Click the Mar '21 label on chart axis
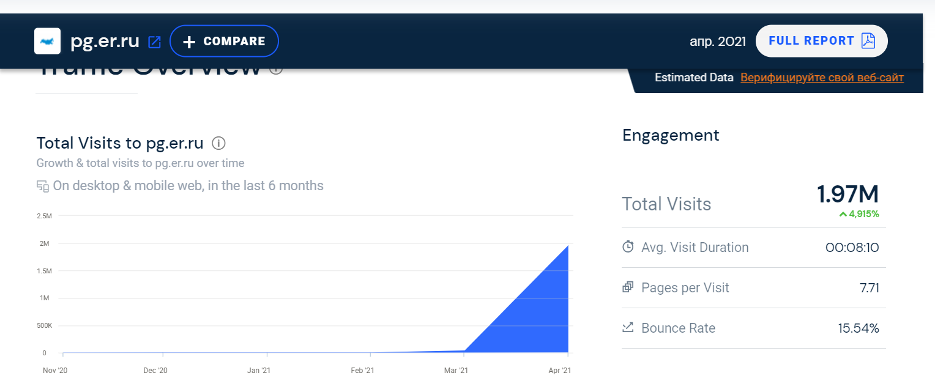The height and width of the screenshot is (392, 936). pyautogui.click(x=456, y=371)
